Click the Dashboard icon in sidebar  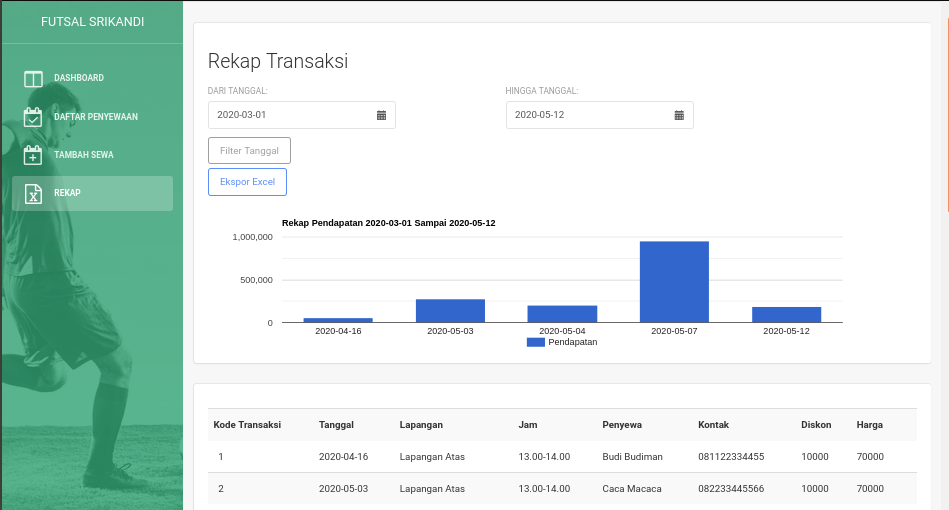[x=33, y=78]
